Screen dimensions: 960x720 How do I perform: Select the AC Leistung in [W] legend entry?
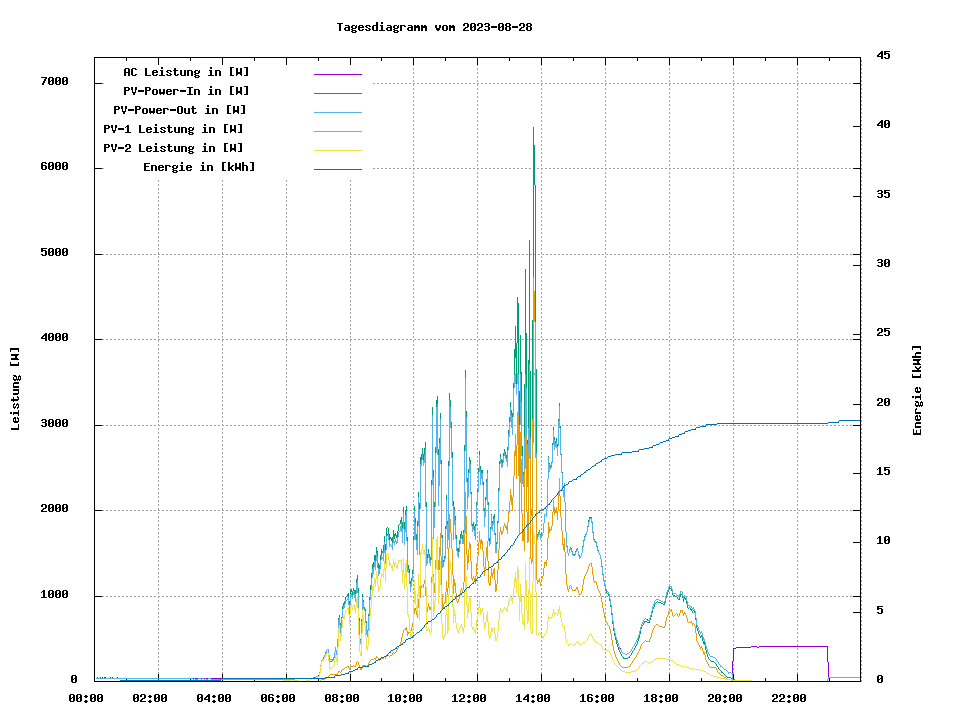[186, 72]
